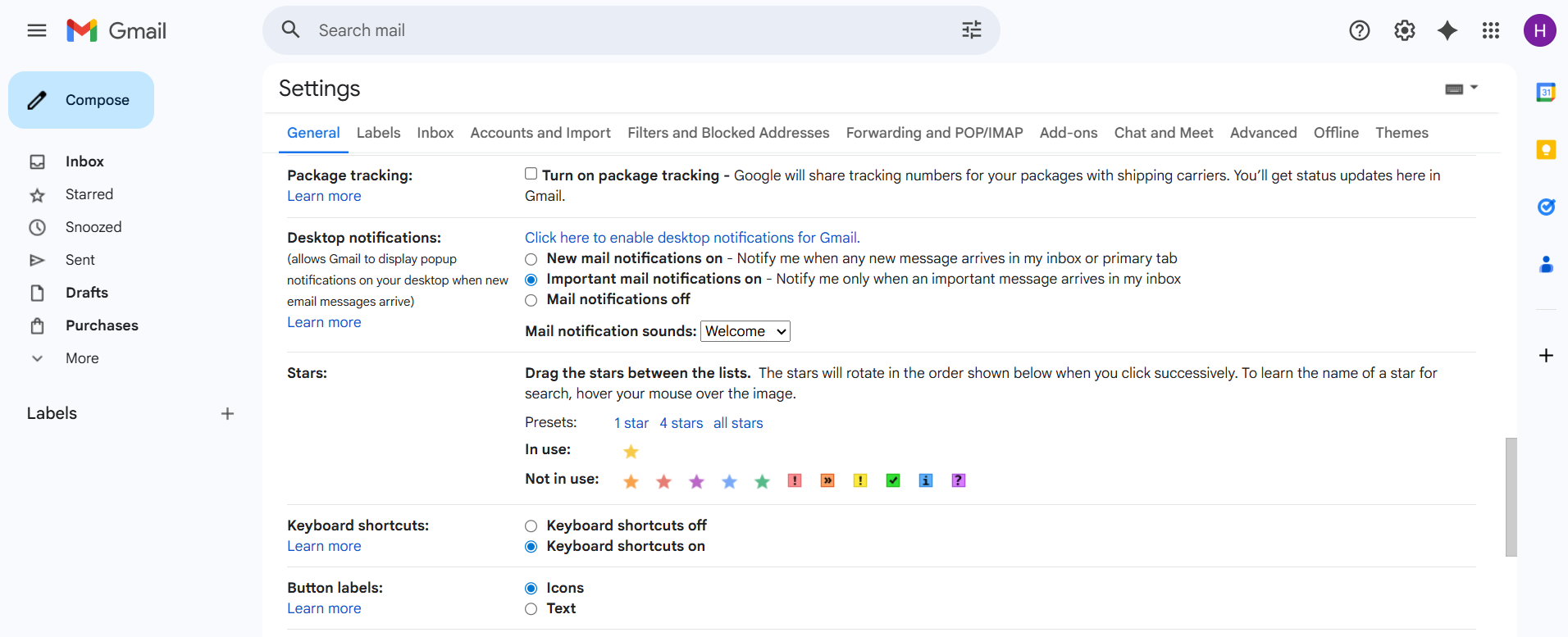Choose Icons for button labels
The image size is (1568, 637).
coord(531,589)
